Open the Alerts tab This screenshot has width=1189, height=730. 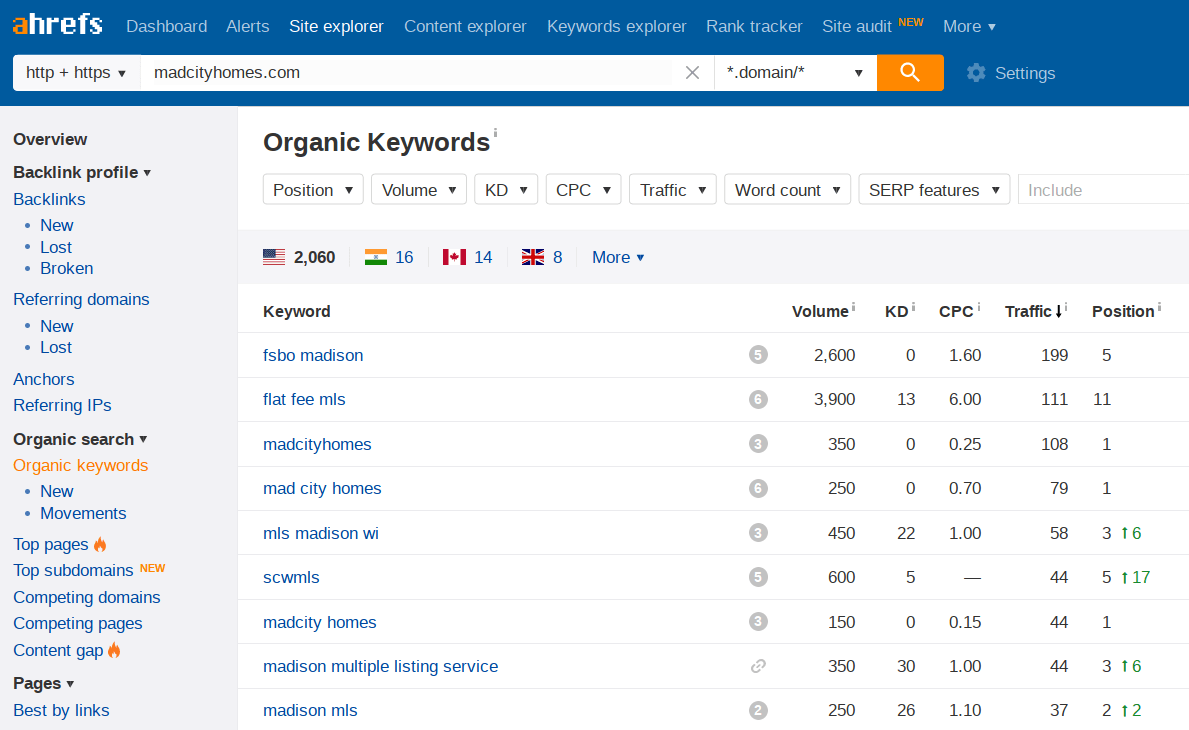pos(247,26)
